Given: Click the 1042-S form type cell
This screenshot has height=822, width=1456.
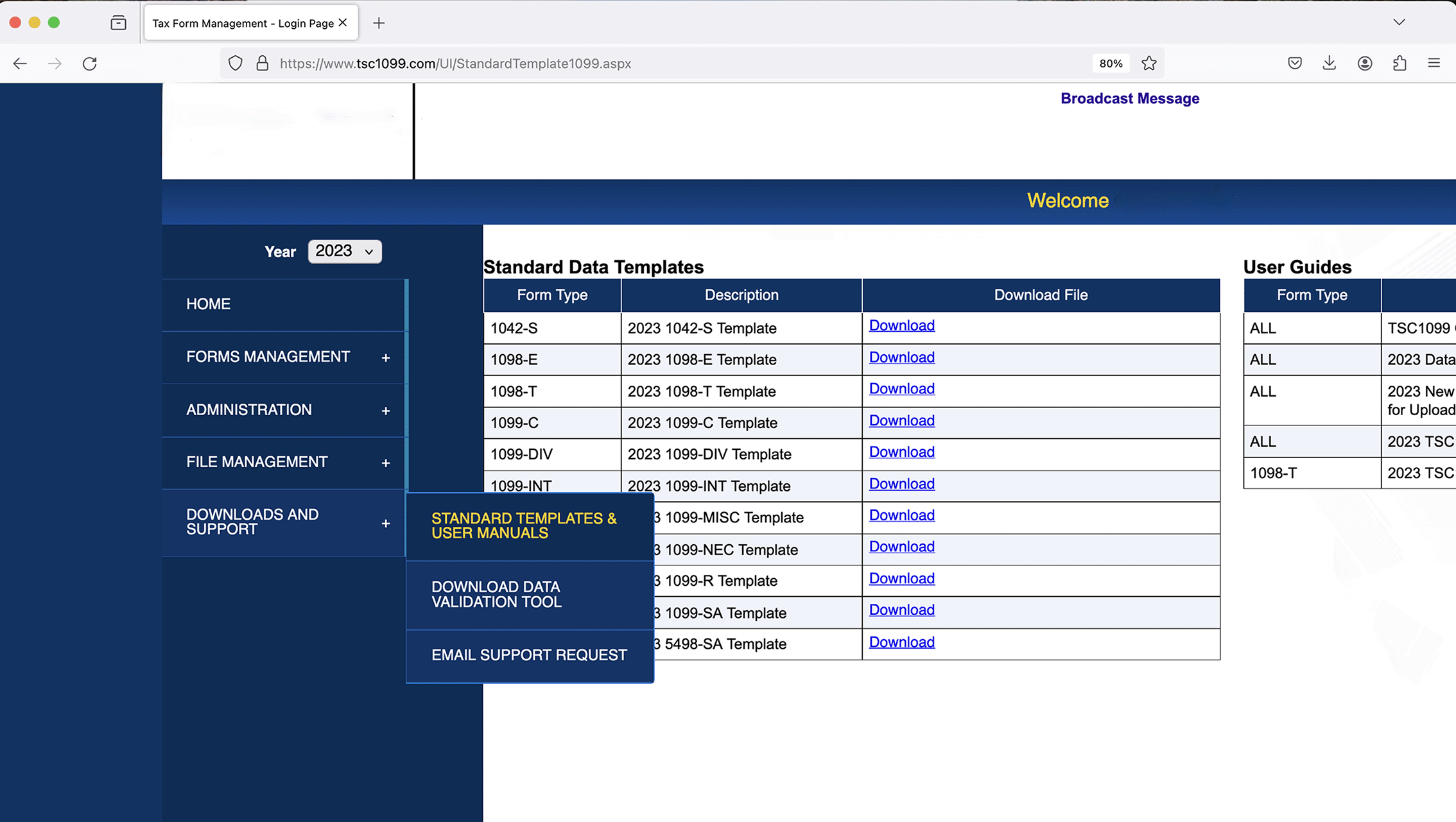Looking at the screenshot, I should point(552,328).
